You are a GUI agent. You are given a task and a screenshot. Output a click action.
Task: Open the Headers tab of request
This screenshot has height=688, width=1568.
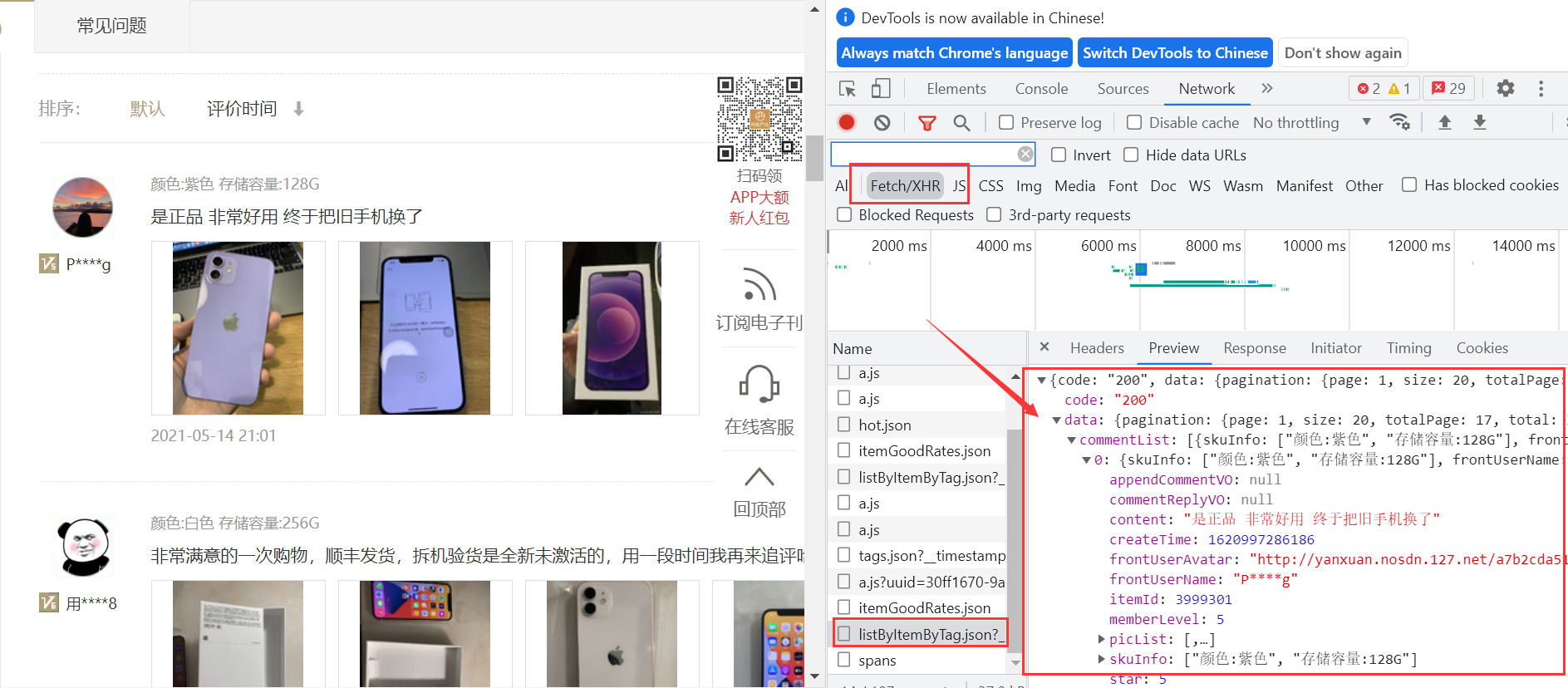click(x=1097, y=348)
